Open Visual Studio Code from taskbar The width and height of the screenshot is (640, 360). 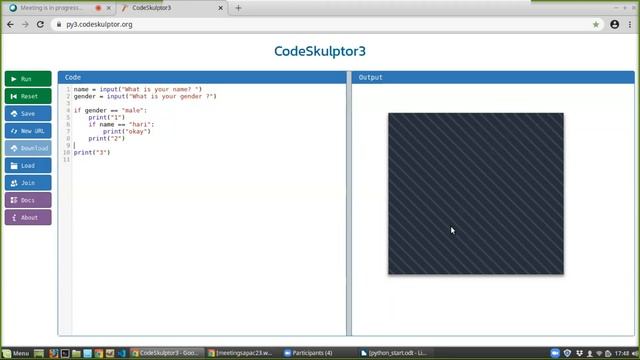(x=122, y=353)
